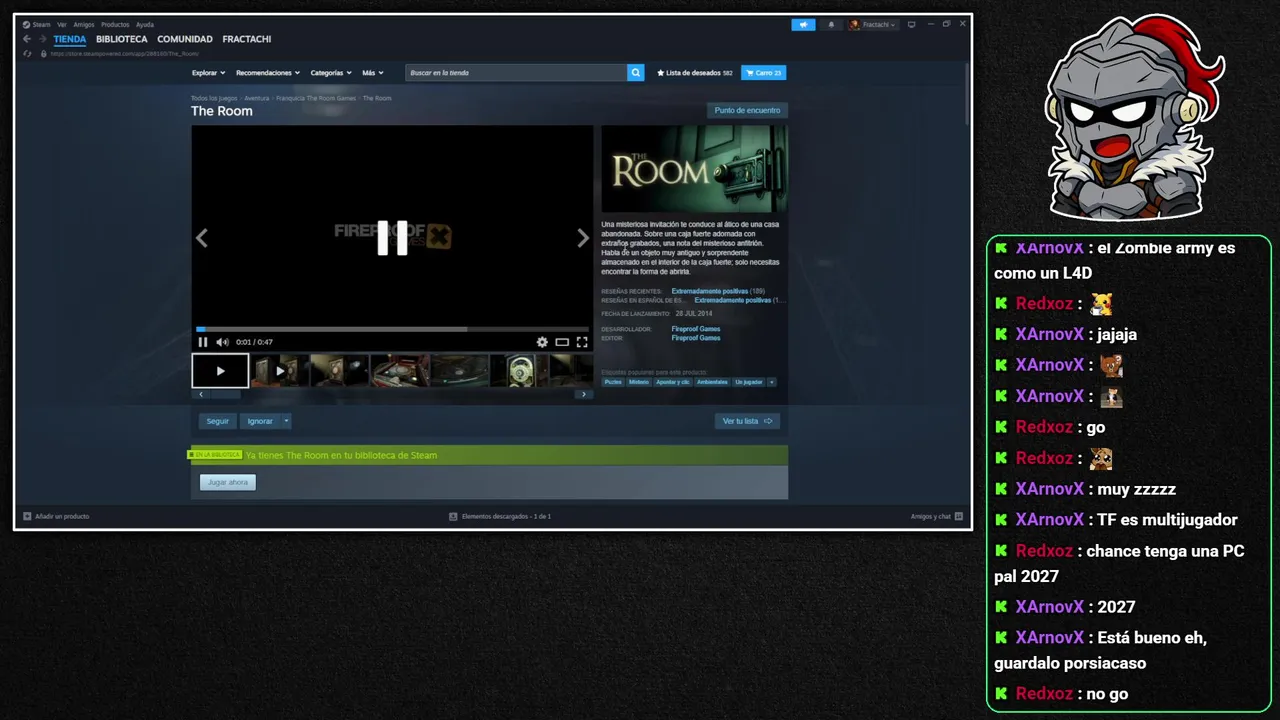Open the Elementos descargados downloads icon

453,516
